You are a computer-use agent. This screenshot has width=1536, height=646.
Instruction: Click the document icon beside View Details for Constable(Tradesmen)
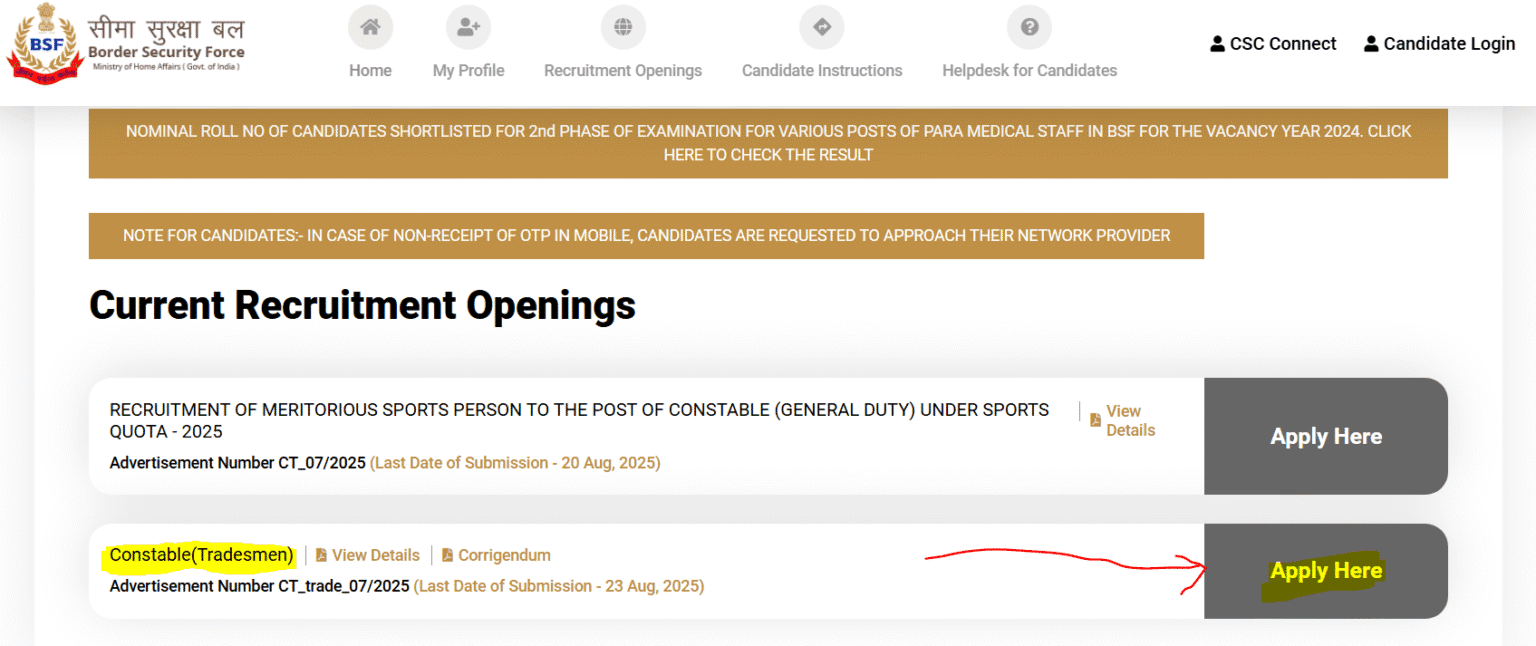click(x=321, y=554)
